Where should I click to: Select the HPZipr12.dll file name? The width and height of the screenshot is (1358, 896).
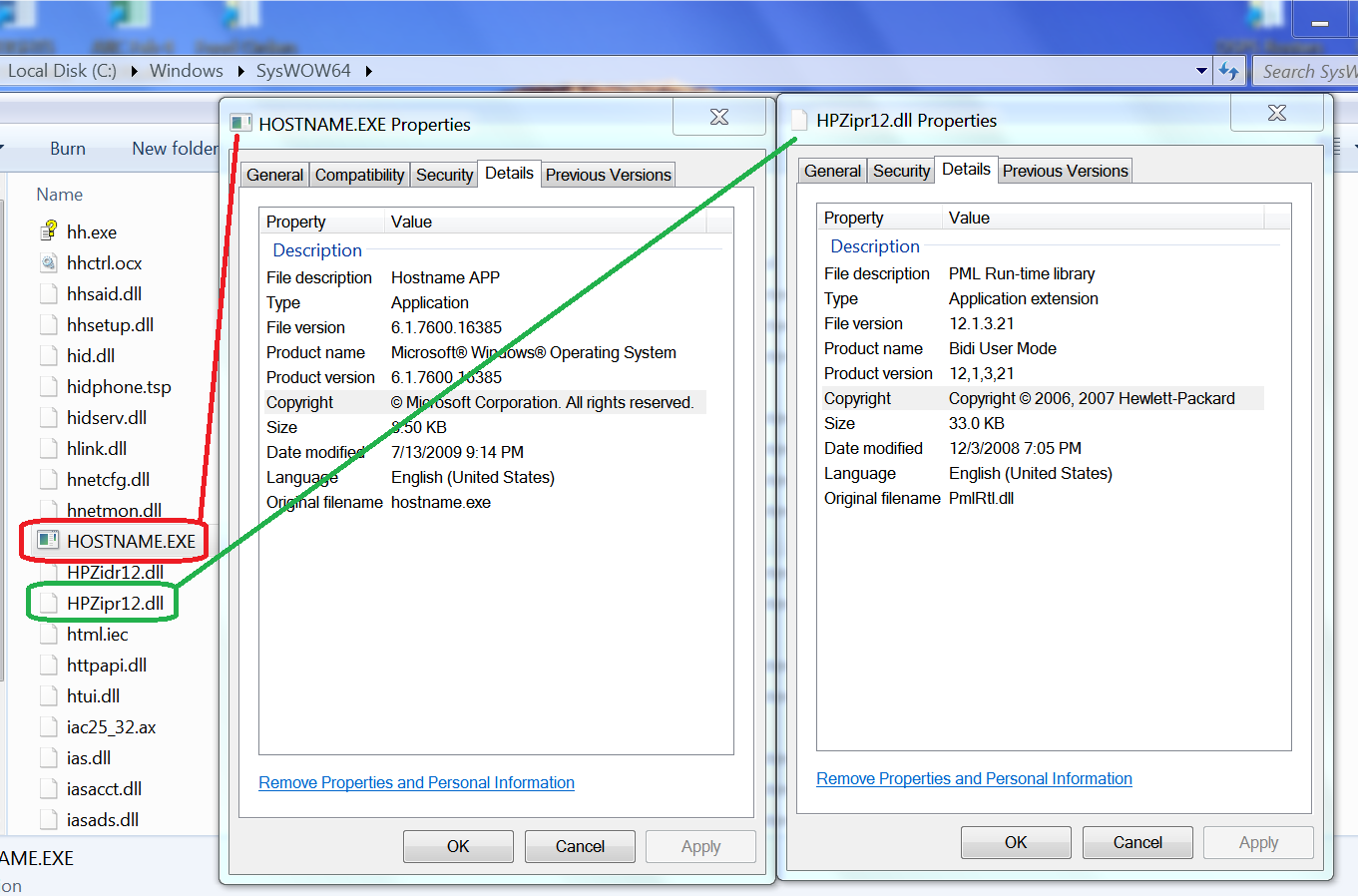(x=116, y=603)
